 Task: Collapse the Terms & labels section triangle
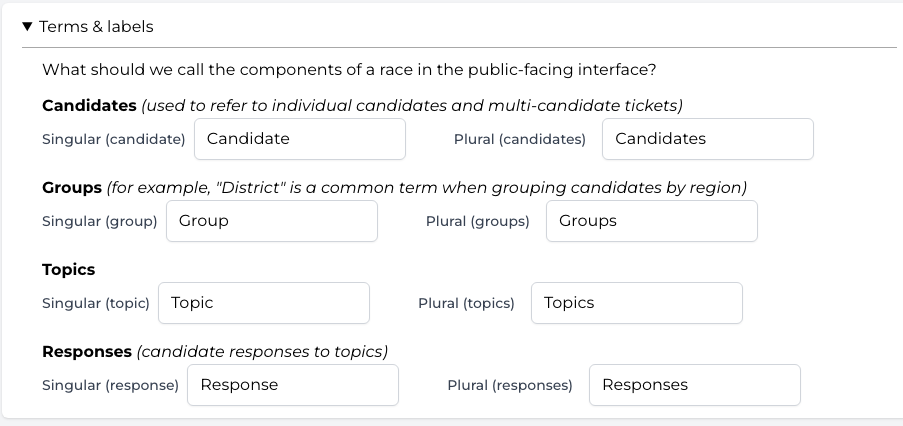coord(27,27)
